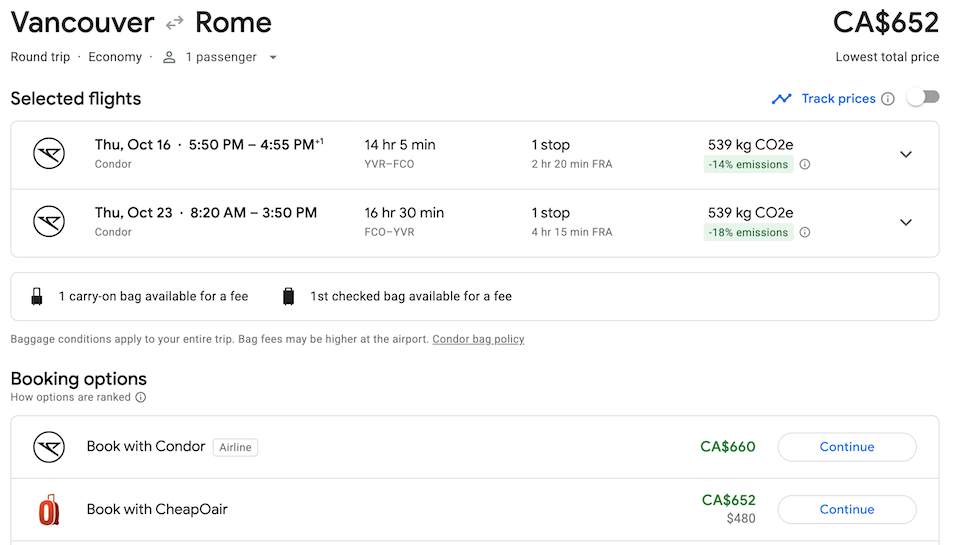Viewport: 960px width, 545px height.
Task: Click the Track prices label
Action: (838, 99)
